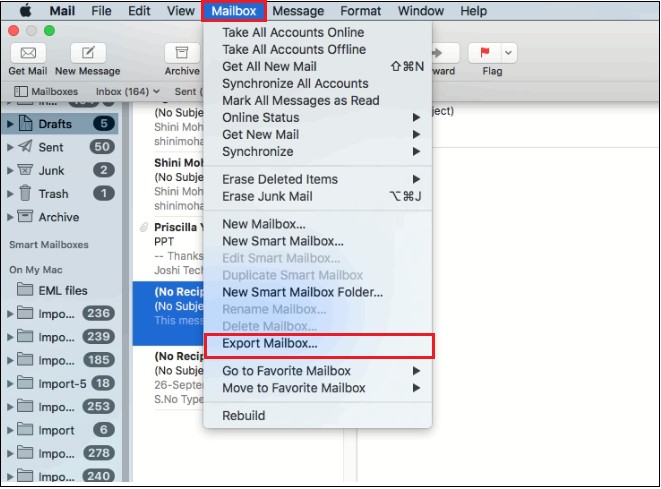661x489 pixels.
Task: Open the Flag dropdown arrow
Action: (x=509, y=53)
